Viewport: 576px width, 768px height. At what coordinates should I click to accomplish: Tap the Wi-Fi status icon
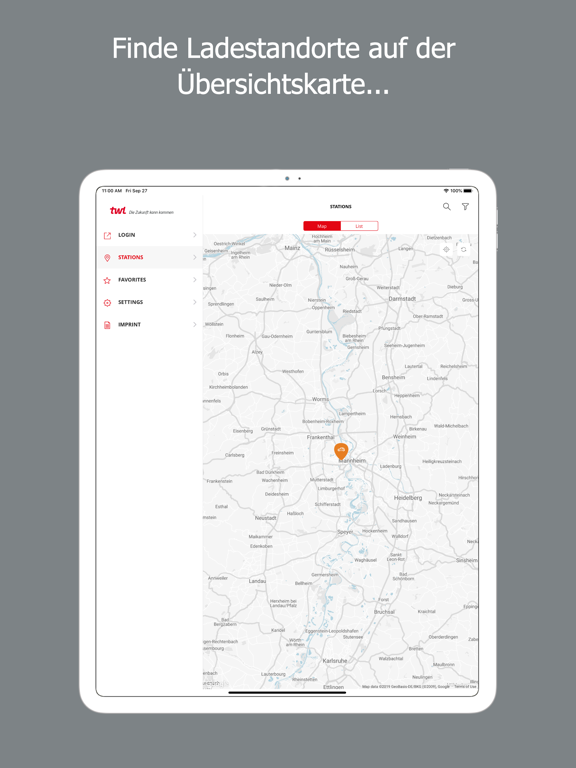[446, 191]
